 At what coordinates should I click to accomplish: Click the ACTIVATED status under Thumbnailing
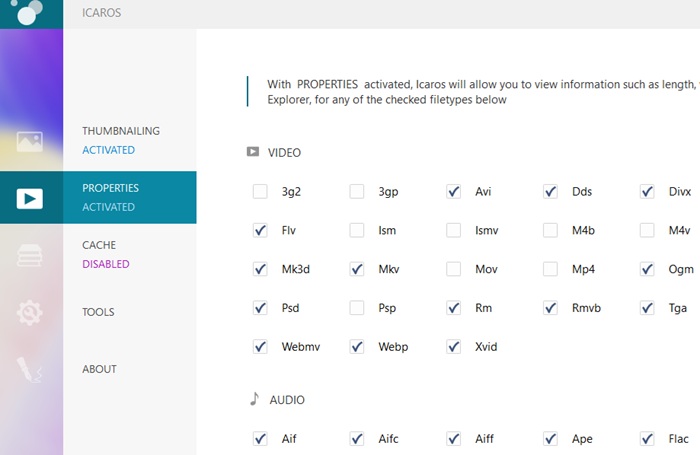tap(108, 150)
